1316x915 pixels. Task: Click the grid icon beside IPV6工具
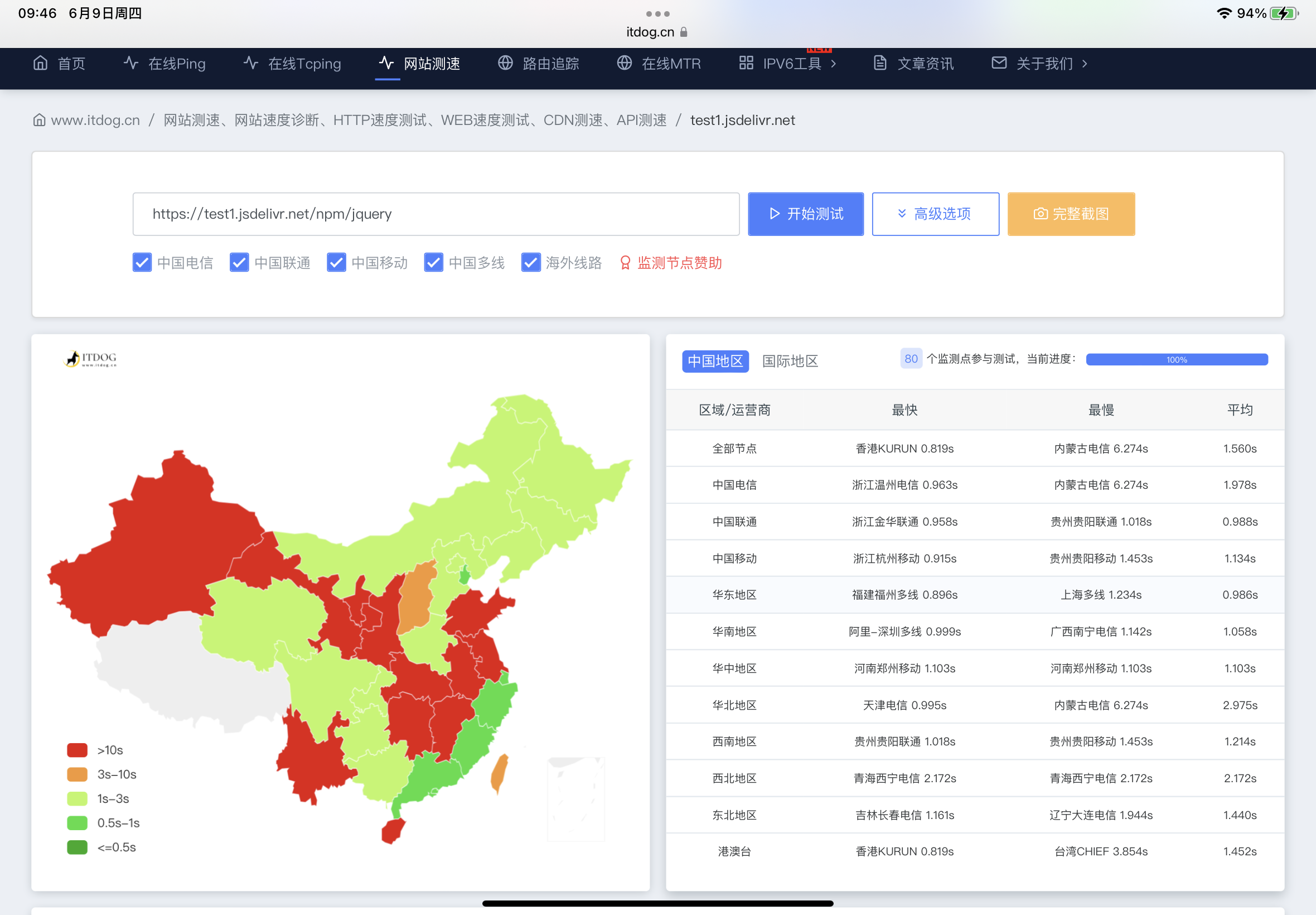[746, 63]
